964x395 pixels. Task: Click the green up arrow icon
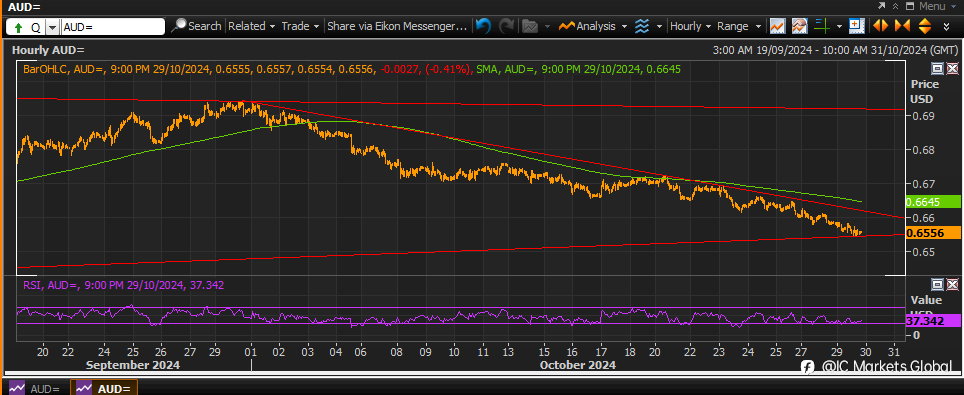pos(17,27)
